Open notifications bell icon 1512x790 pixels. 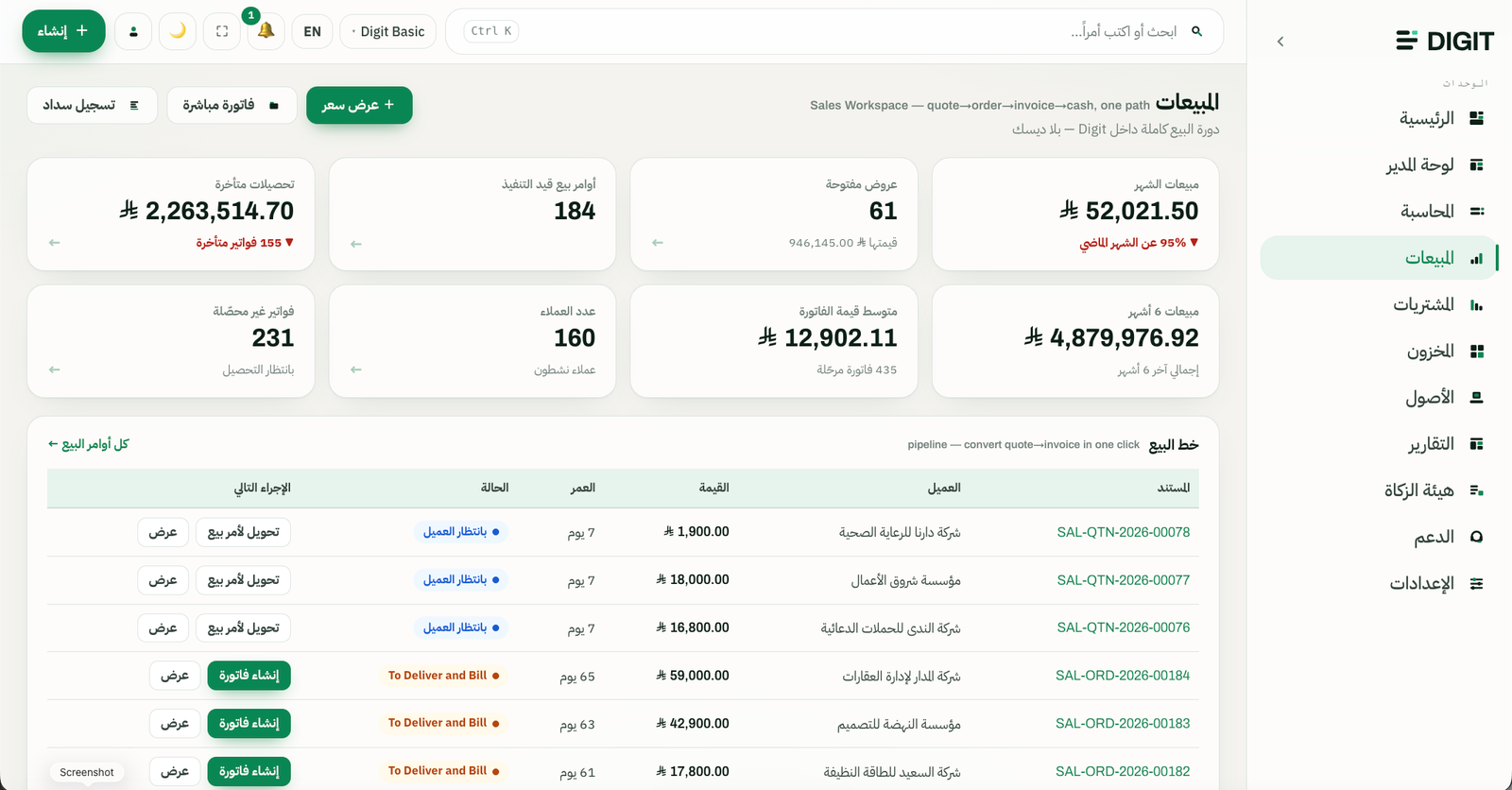(266, 31)
